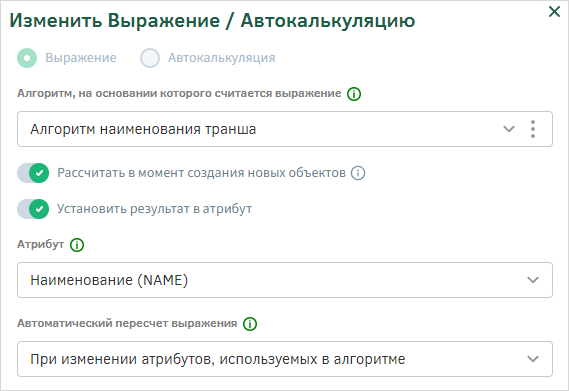Viewport: 569px width, 391px height.
Task: Click chevron arrow in Алгоритм наименования транша field
Action: coord(509,129)
